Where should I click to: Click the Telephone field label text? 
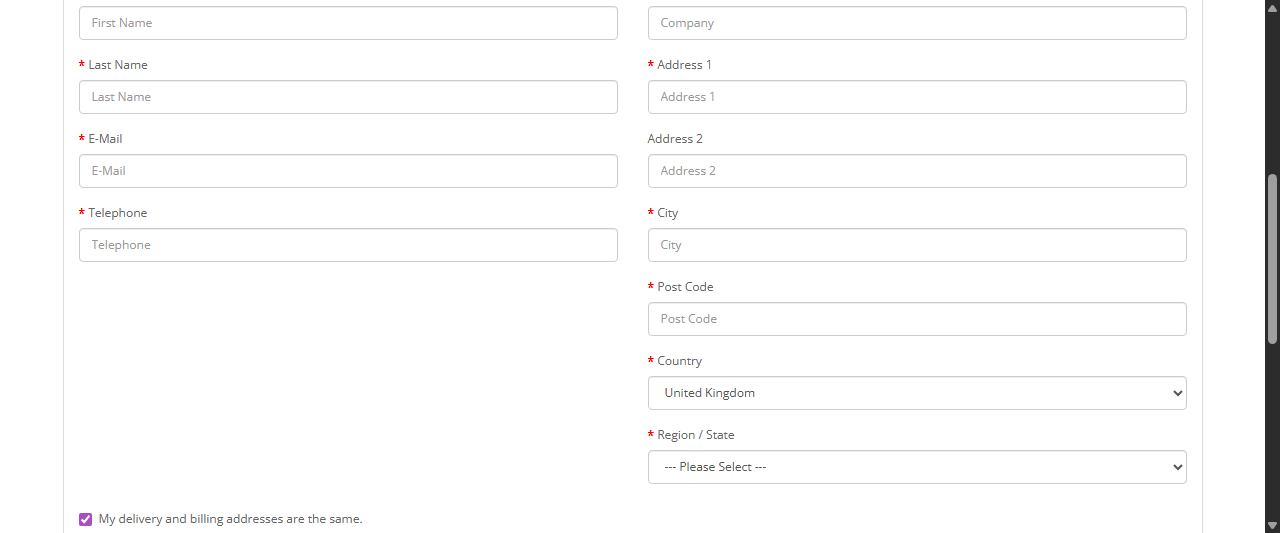117,213
